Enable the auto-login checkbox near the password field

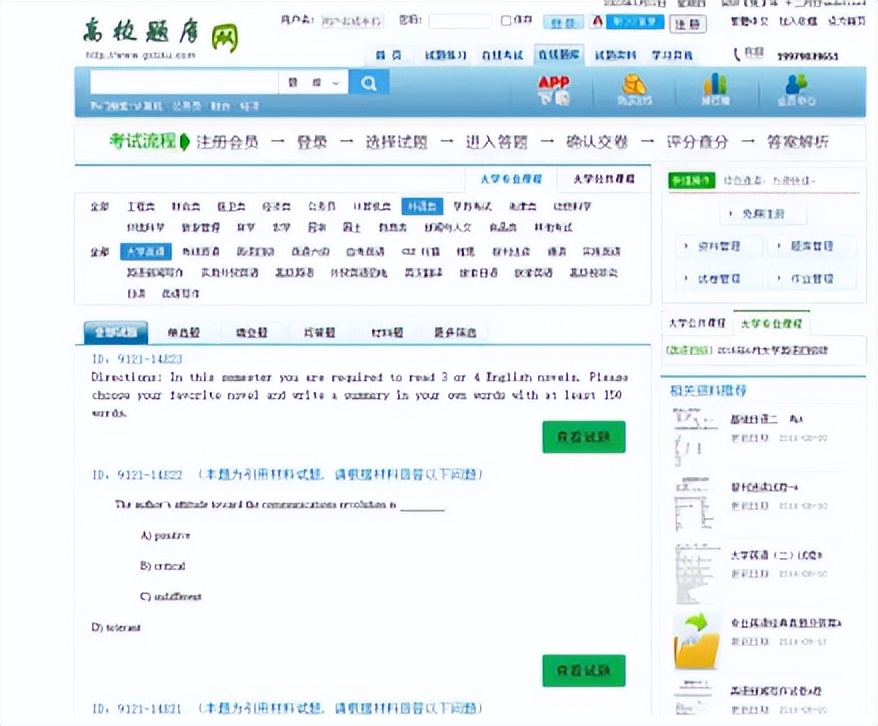click(506, 20)
